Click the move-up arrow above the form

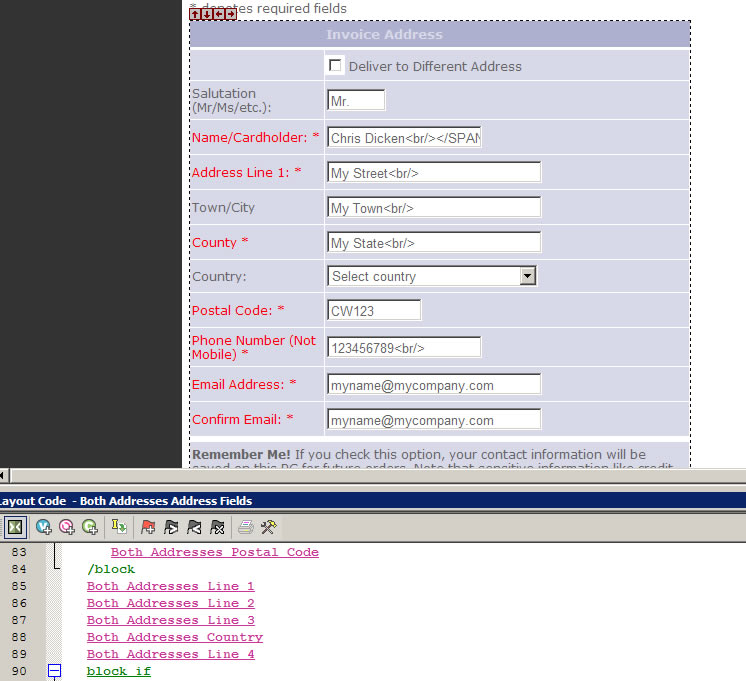(x=196, y=14)
